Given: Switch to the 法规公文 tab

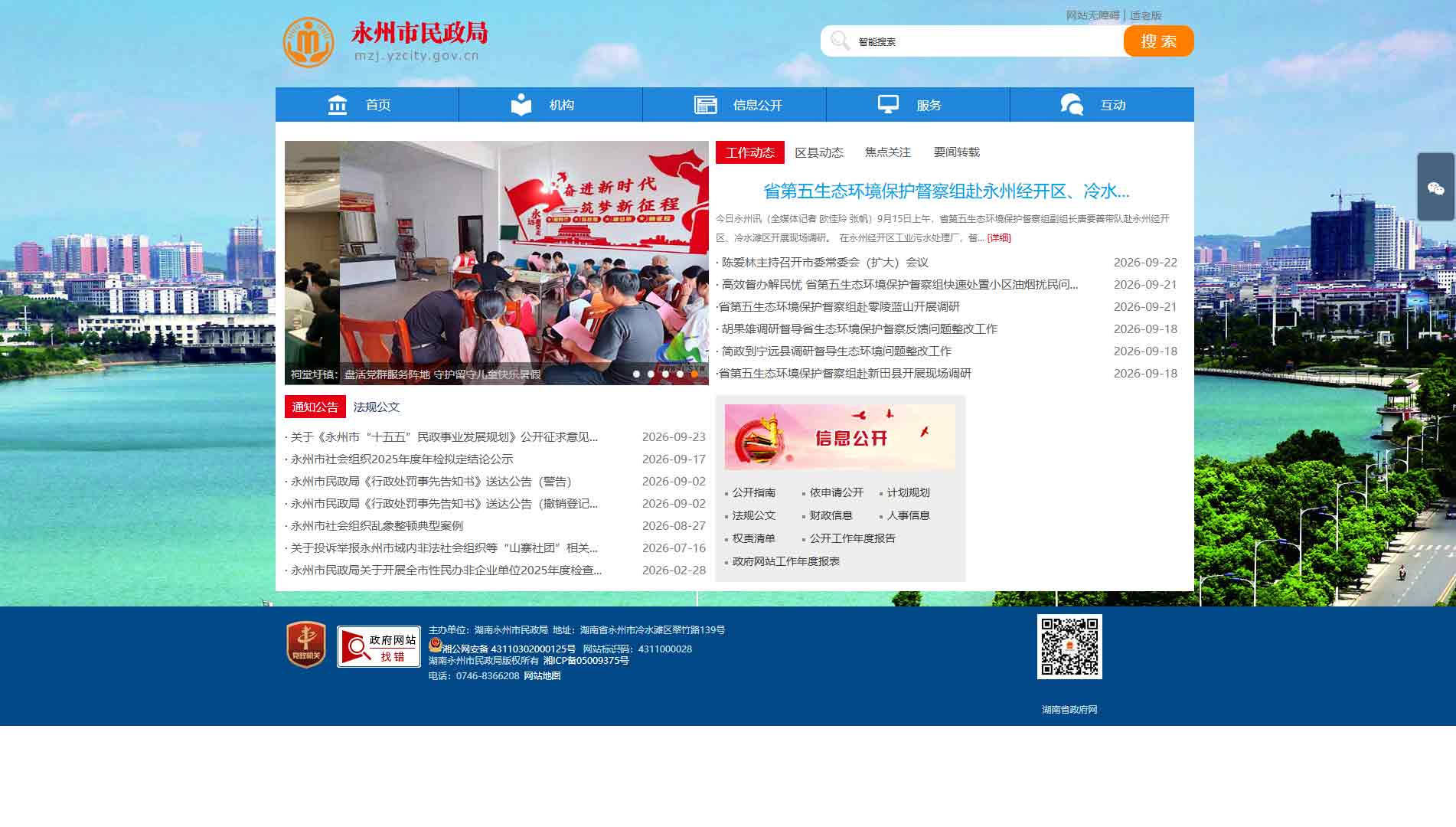Looking at the screenshot, I should 377,407.
